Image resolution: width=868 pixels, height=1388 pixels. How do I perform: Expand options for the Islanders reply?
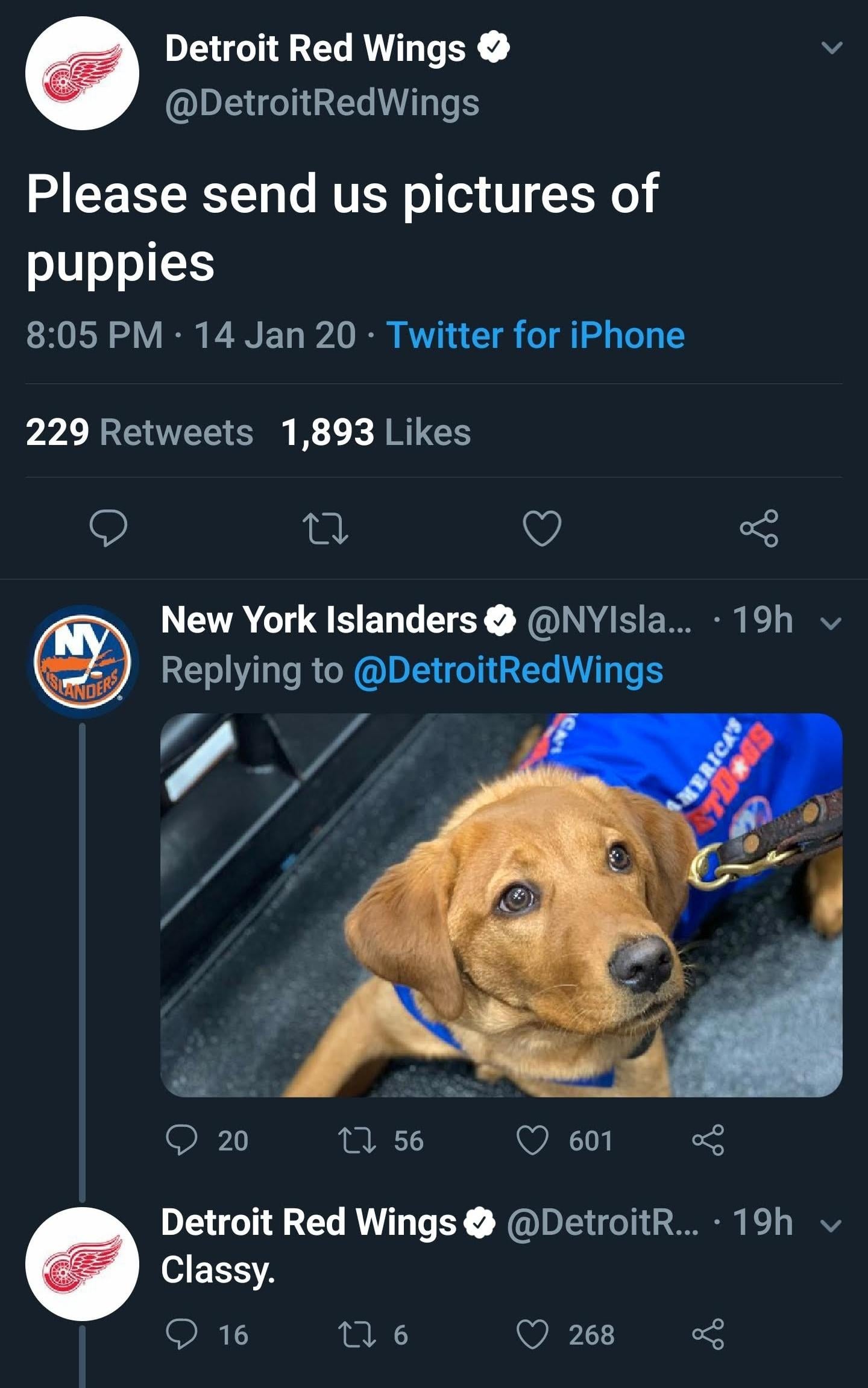(831, 623)
